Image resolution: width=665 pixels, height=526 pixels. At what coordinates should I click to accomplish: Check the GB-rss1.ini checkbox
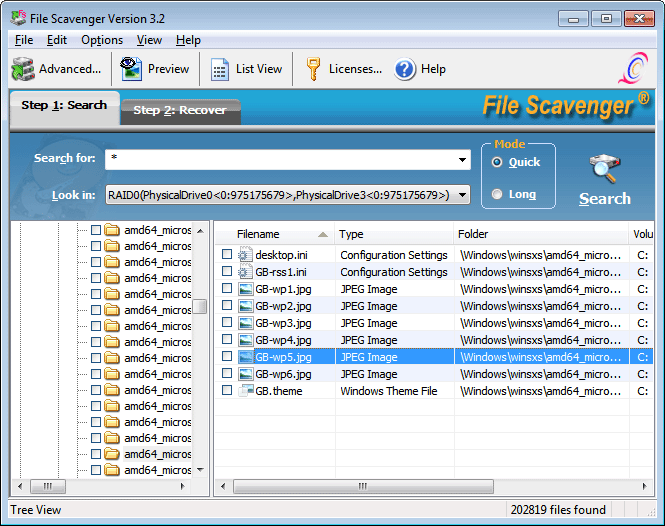pyautogui.click(x=227, y=271)
